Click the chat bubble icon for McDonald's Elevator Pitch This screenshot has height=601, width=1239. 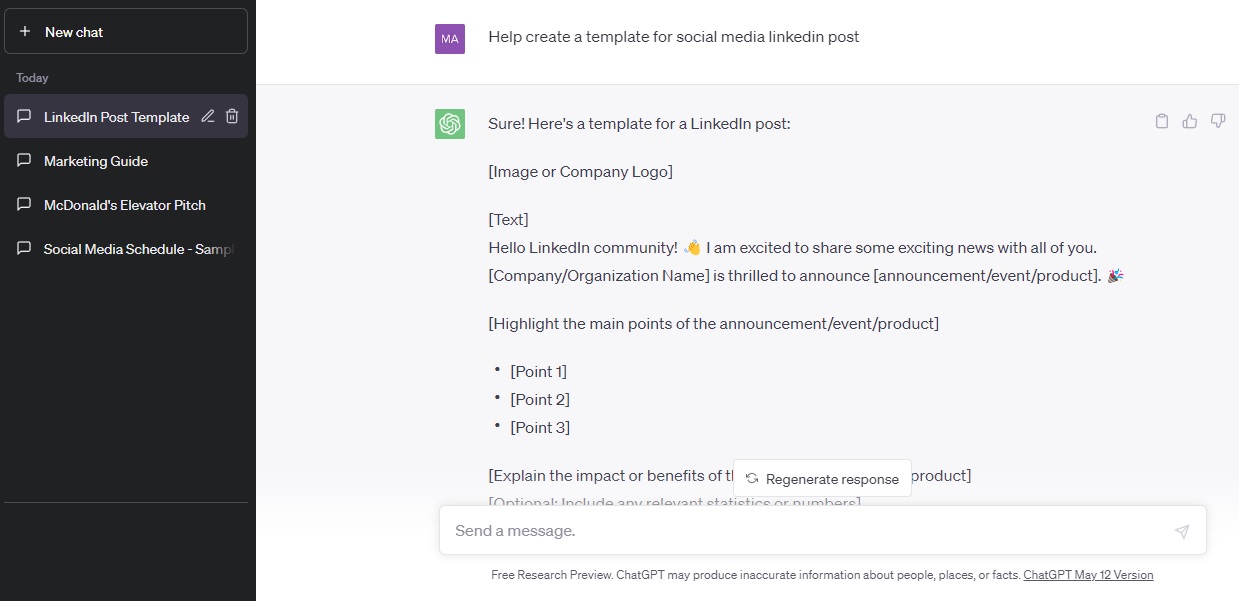point(24,205)
